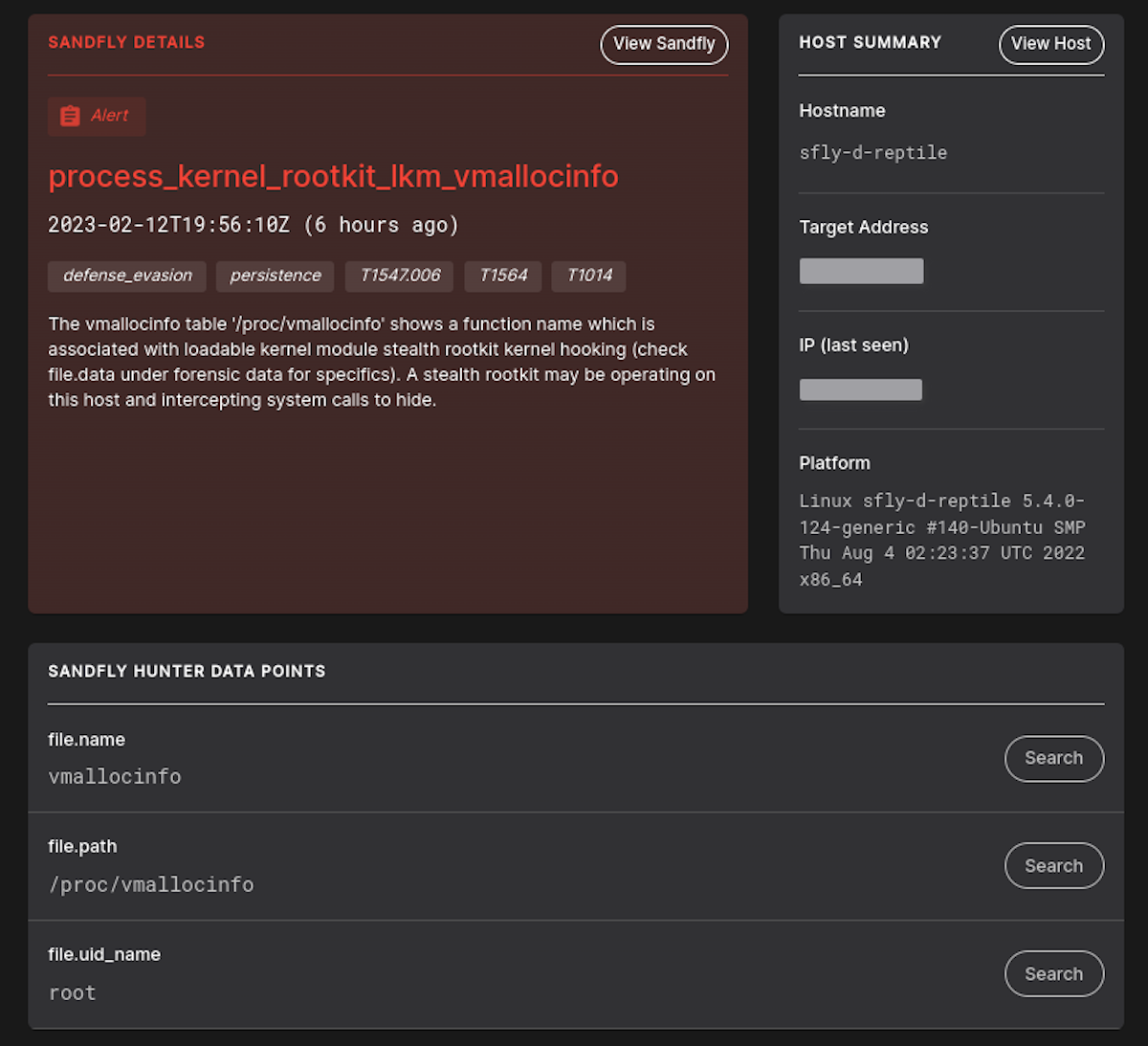The image size is (1148, 1046).
Task: Click the Sandfly Hunter Data Points heading
Action: pos(187,671)
